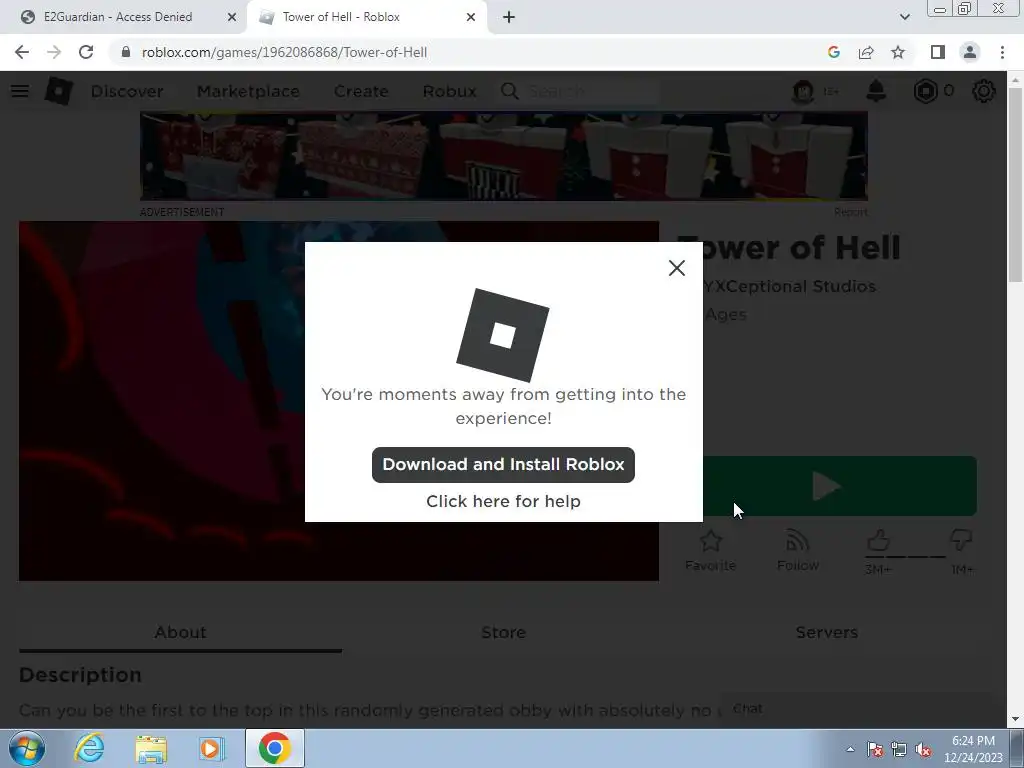The width and height of the screenshot is (1024, 768).
Task: Open the Robux page
Action: coord(449,91)
